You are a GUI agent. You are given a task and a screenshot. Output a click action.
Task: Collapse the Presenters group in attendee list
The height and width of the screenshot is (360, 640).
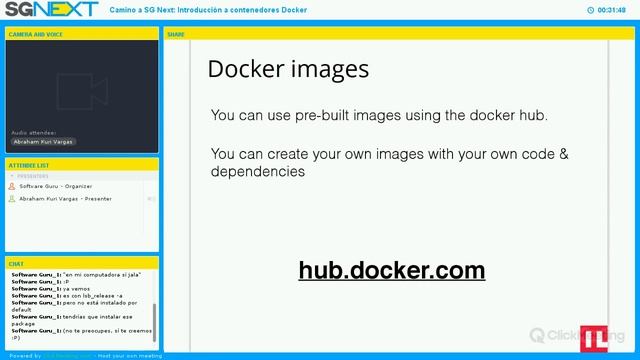(x=12, y=176)
